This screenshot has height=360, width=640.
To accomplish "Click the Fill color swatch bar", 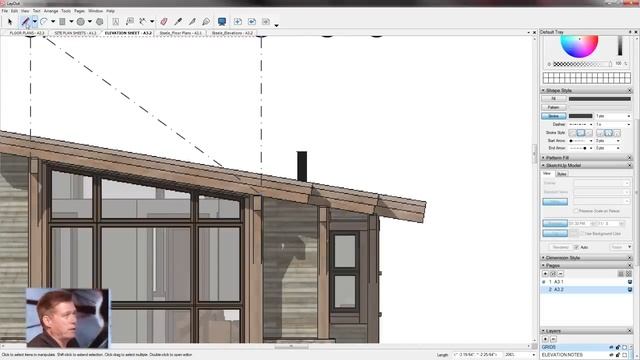I will click(x=600, y=99).
